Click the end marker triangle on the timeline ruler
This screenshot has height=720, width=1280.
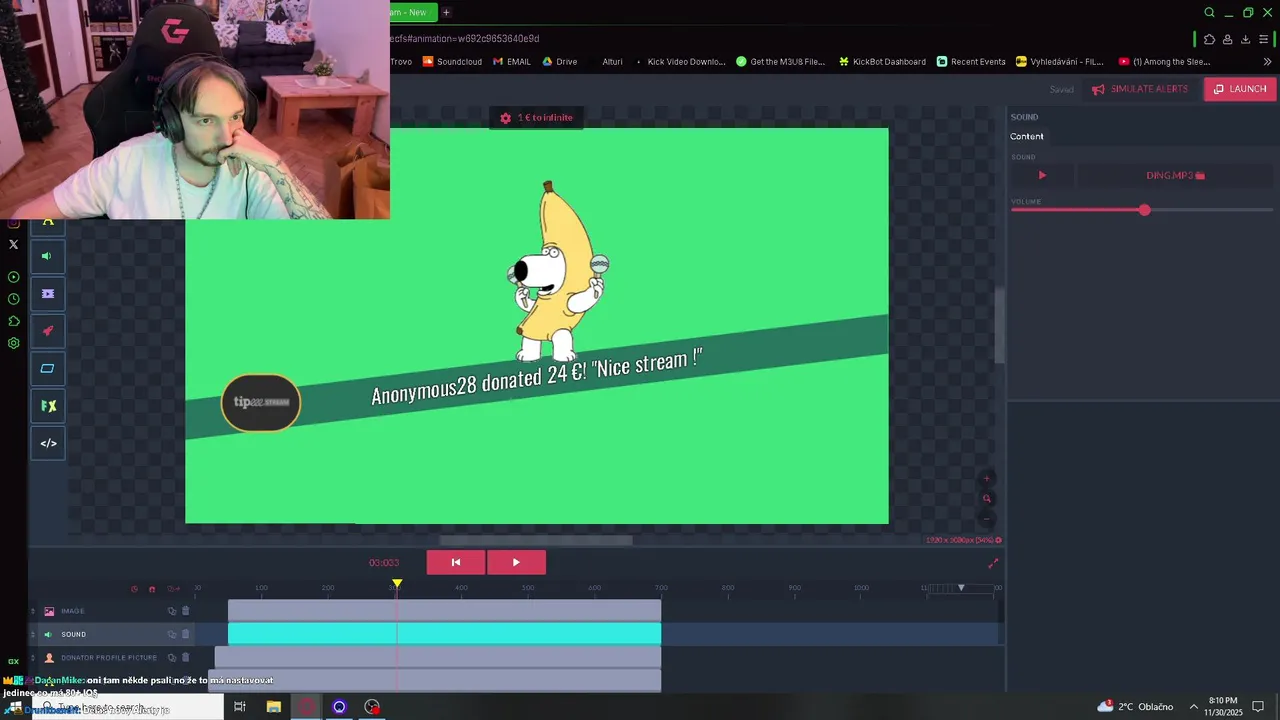961,587
